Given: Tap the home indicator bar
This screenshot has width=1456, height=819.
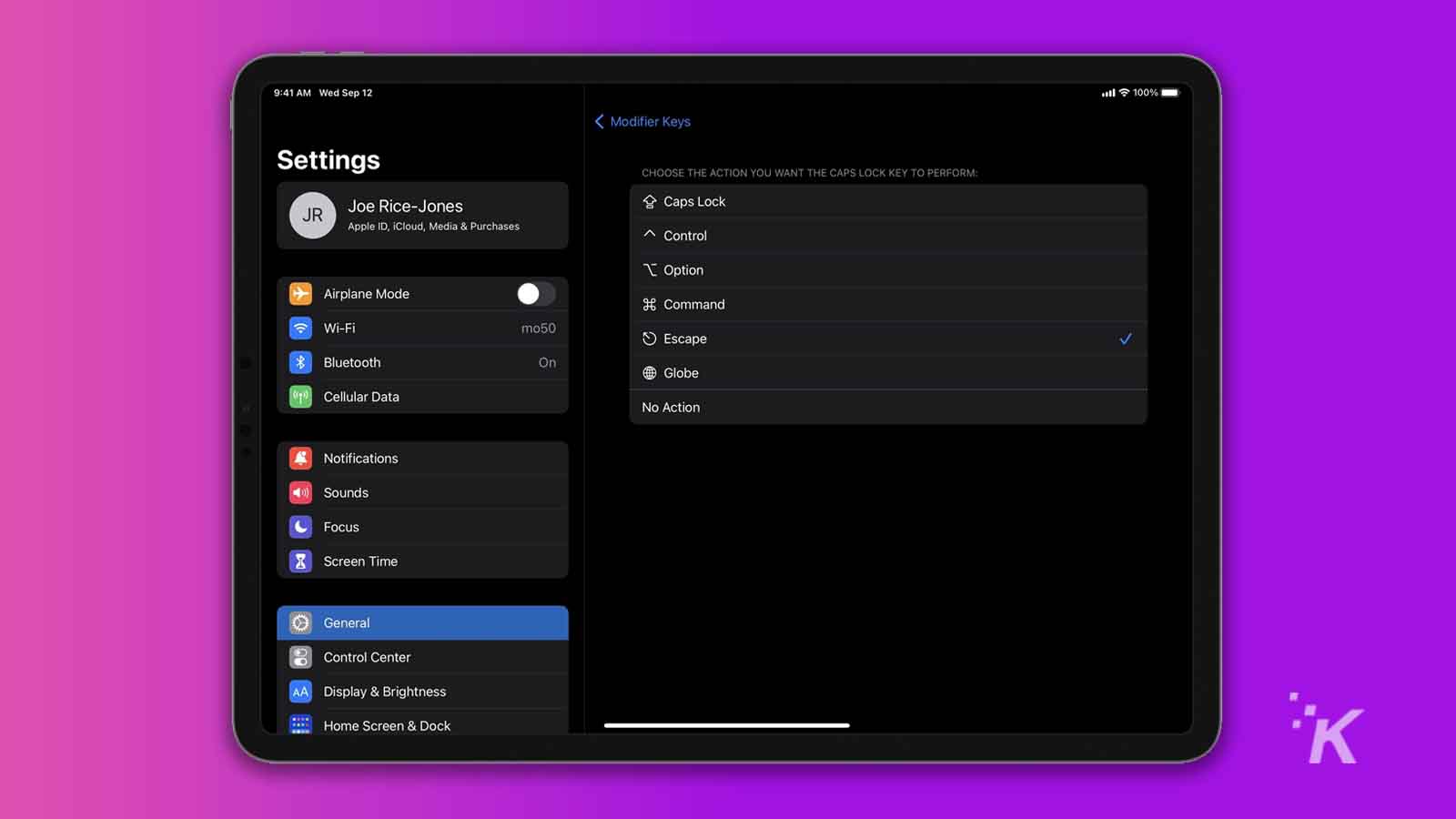Looking at the screenshot, I should coord(726,725).
